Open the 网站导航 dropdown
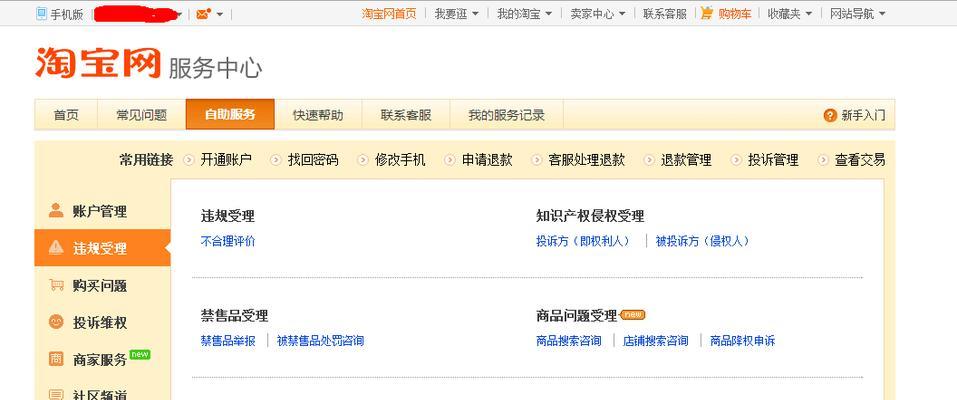The width and height of the screenshot is (957, 400). coord(858,13)
